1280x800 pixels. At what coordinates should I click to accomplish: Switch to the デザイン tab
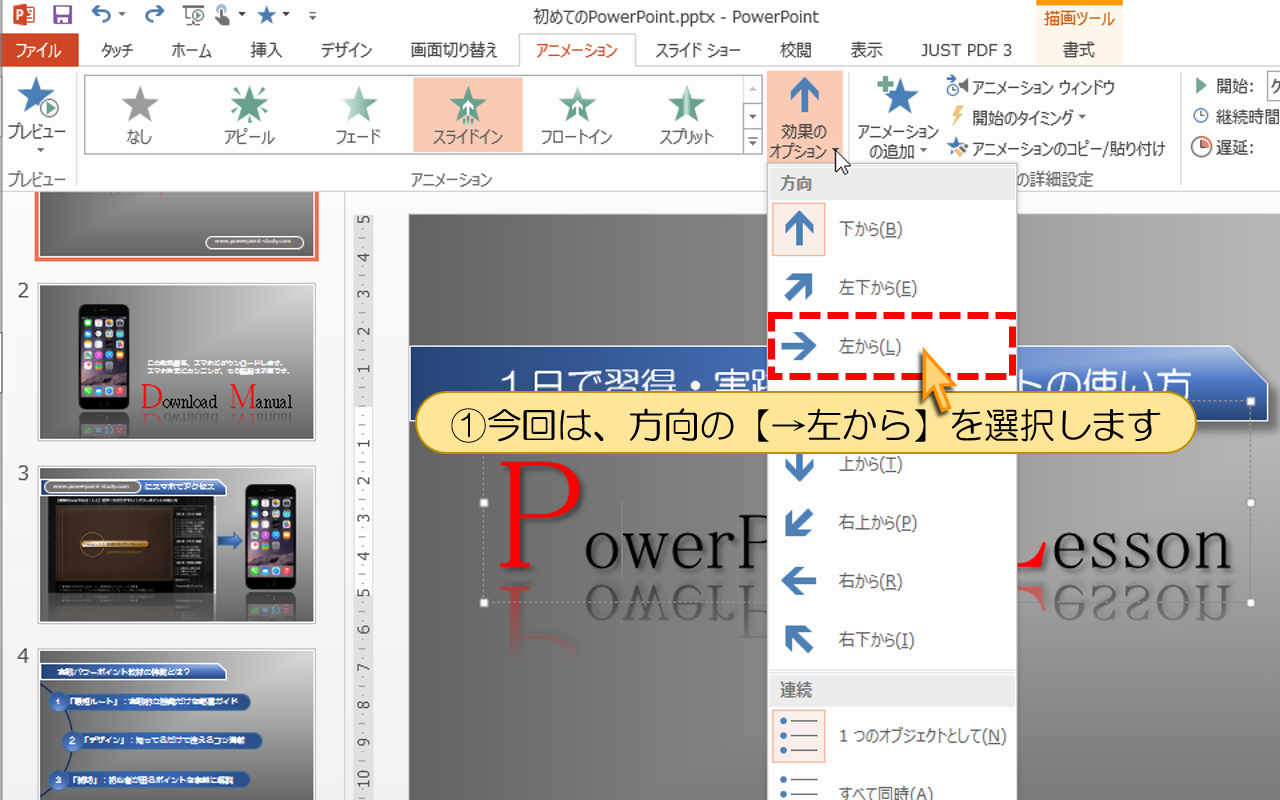coord(346,50)
